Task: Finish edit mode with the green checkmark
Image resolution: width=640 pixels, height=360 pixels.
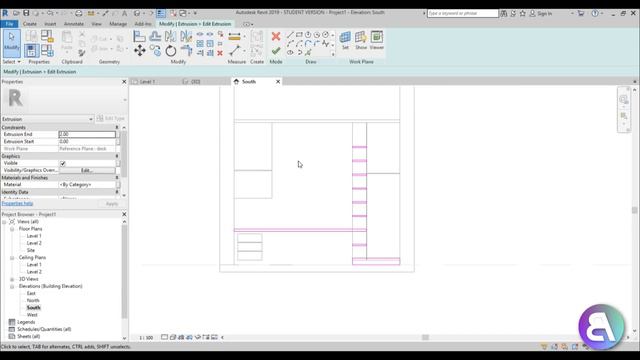Action: tap(276, 51)
